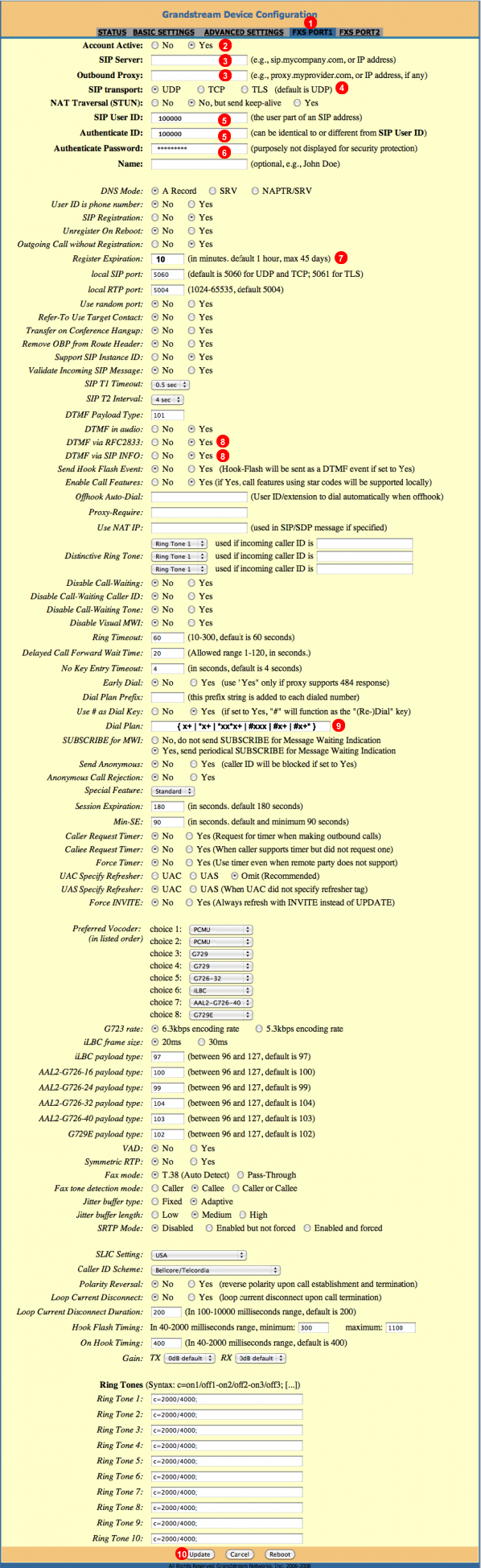This screenshot has width=481, height=1568.
Task: Open the Gain TX dropdown
Action: [189, 1358]
